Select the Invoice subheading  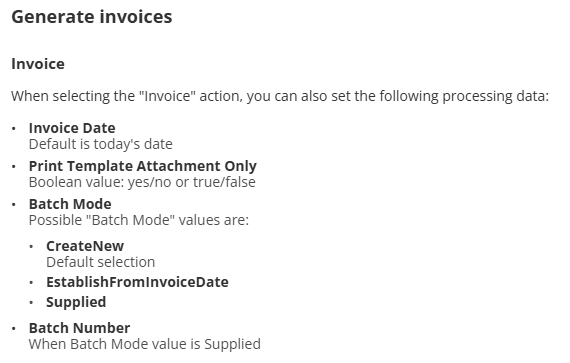38,64
